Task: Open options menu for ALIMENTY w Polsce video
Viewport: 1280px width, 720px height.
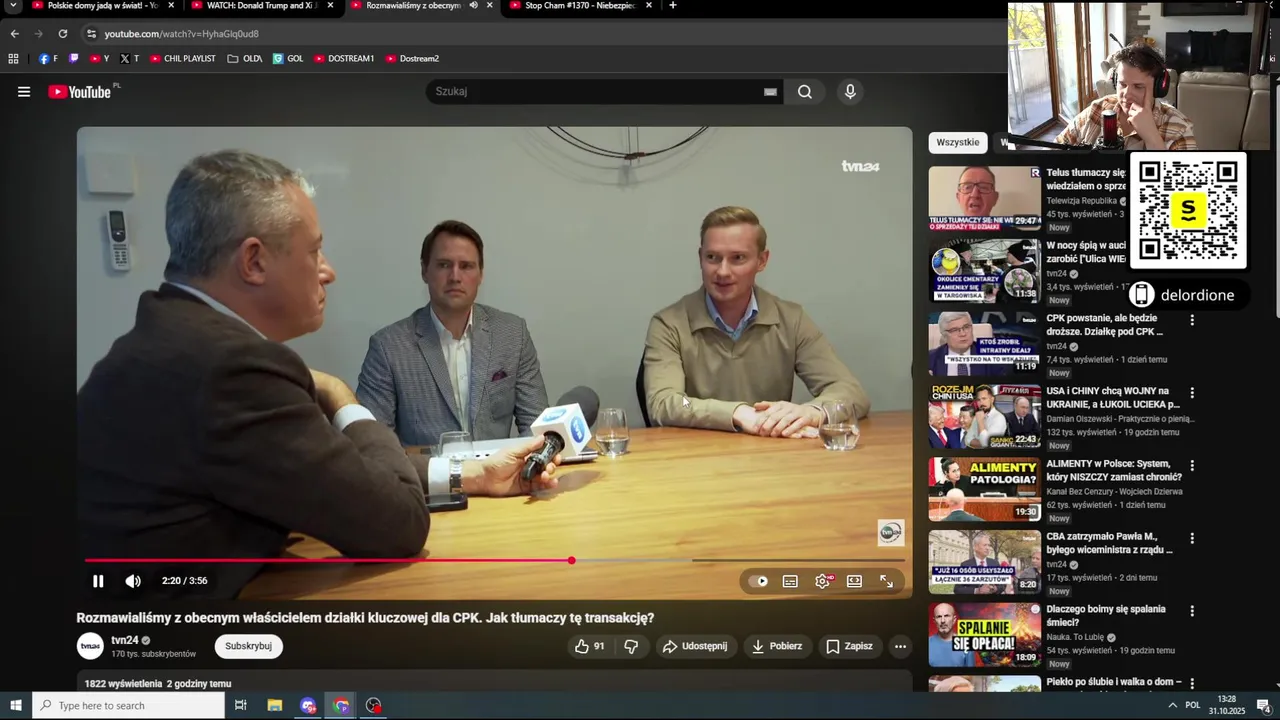Action: (x=1192, y=466)
